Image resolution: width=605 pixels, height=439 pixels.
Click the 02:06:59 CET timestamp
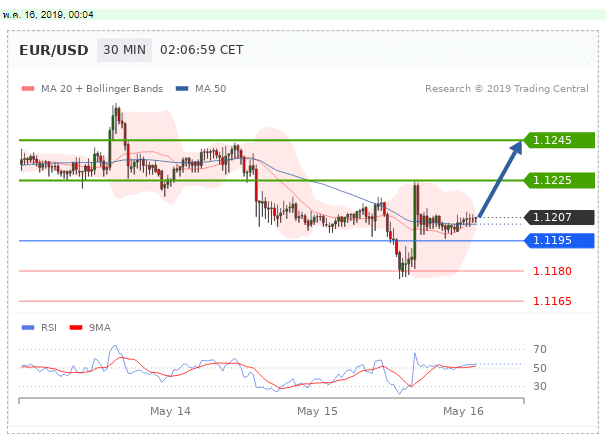pos(202,50)
